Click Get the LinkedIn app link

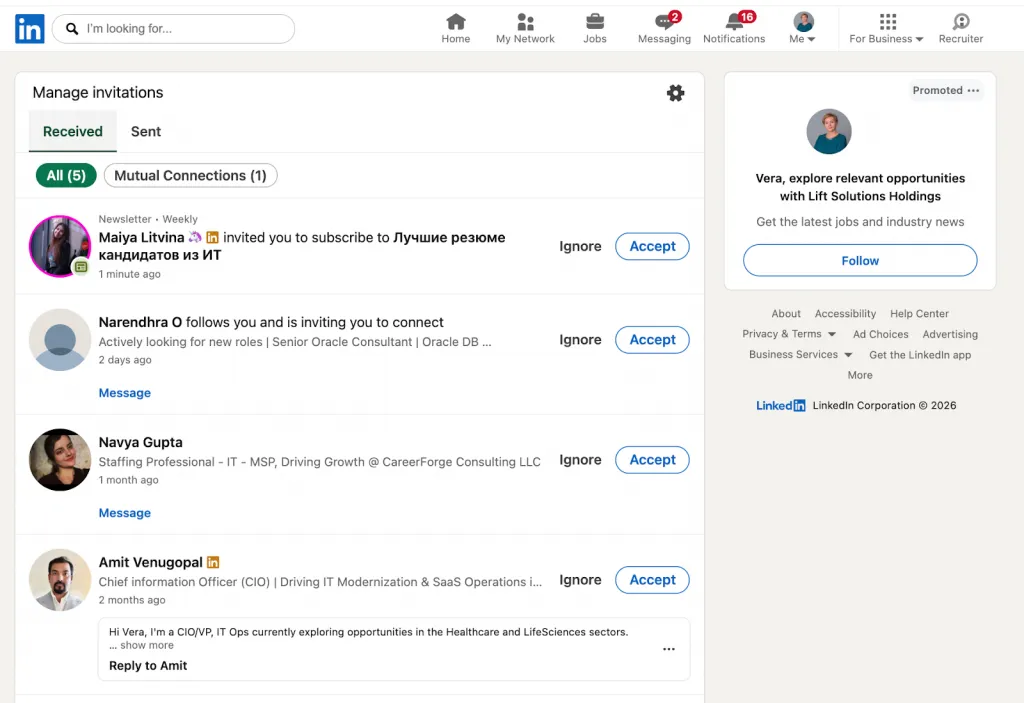pos(920,355)
